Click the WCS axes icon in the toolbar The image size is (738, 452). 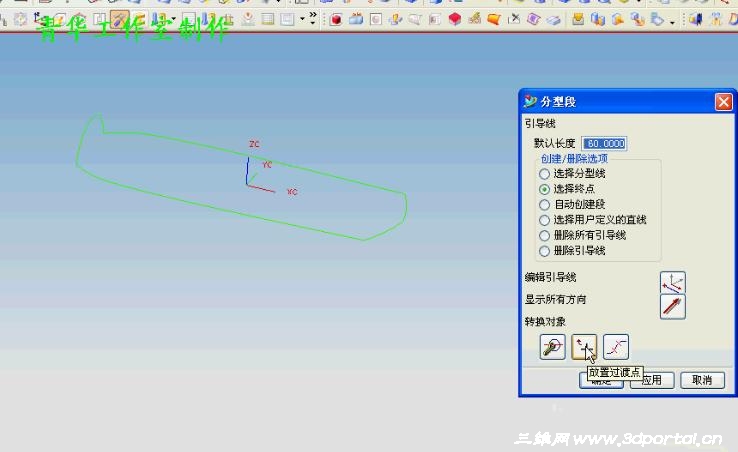(40, 19)
